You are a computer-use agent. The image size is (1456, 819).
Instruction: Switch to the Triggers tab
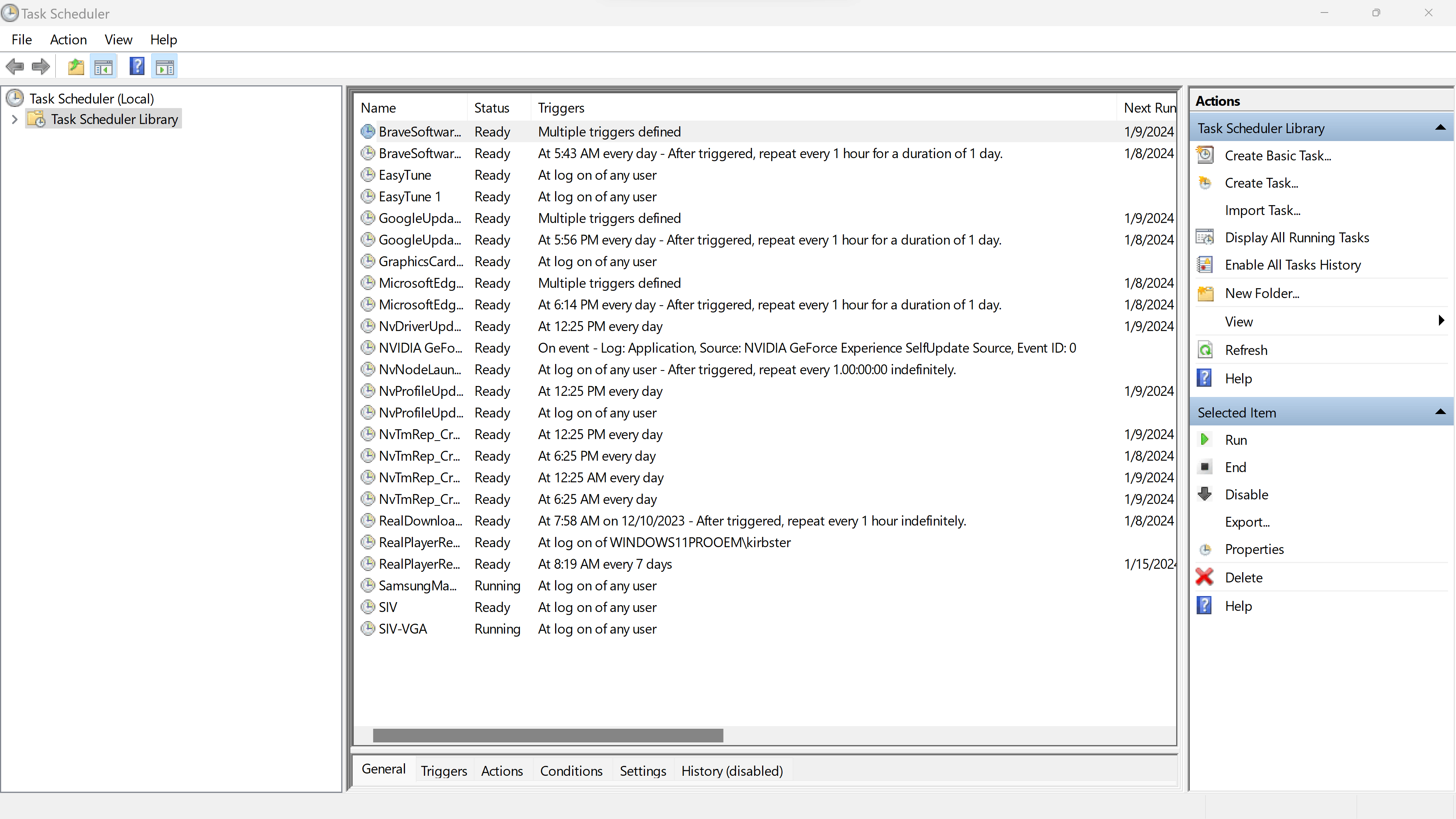pos(444,771)
